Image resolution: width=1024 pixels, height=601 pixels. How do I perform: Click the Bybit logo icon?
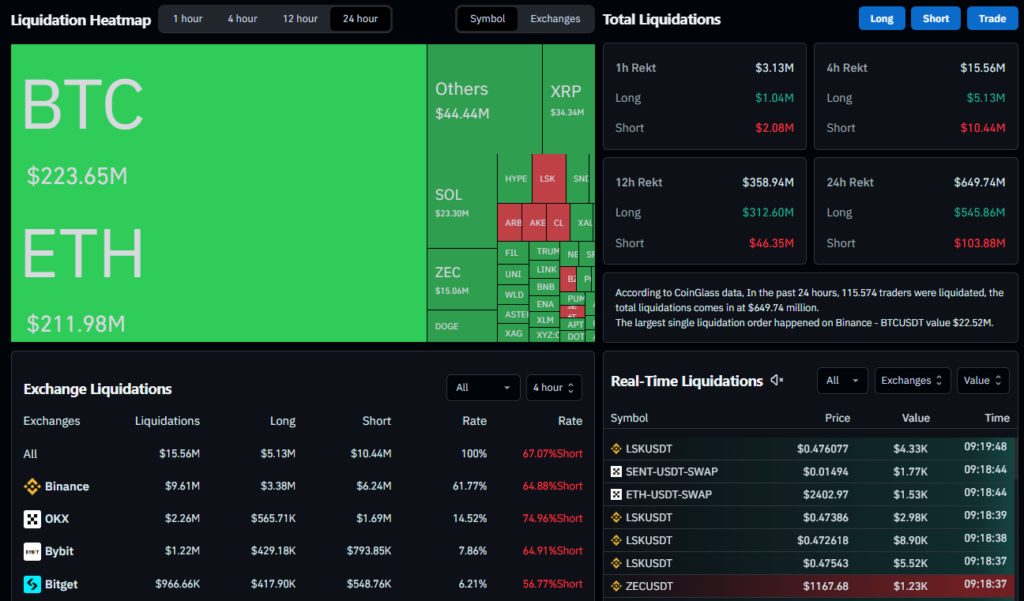pos(32,551)
